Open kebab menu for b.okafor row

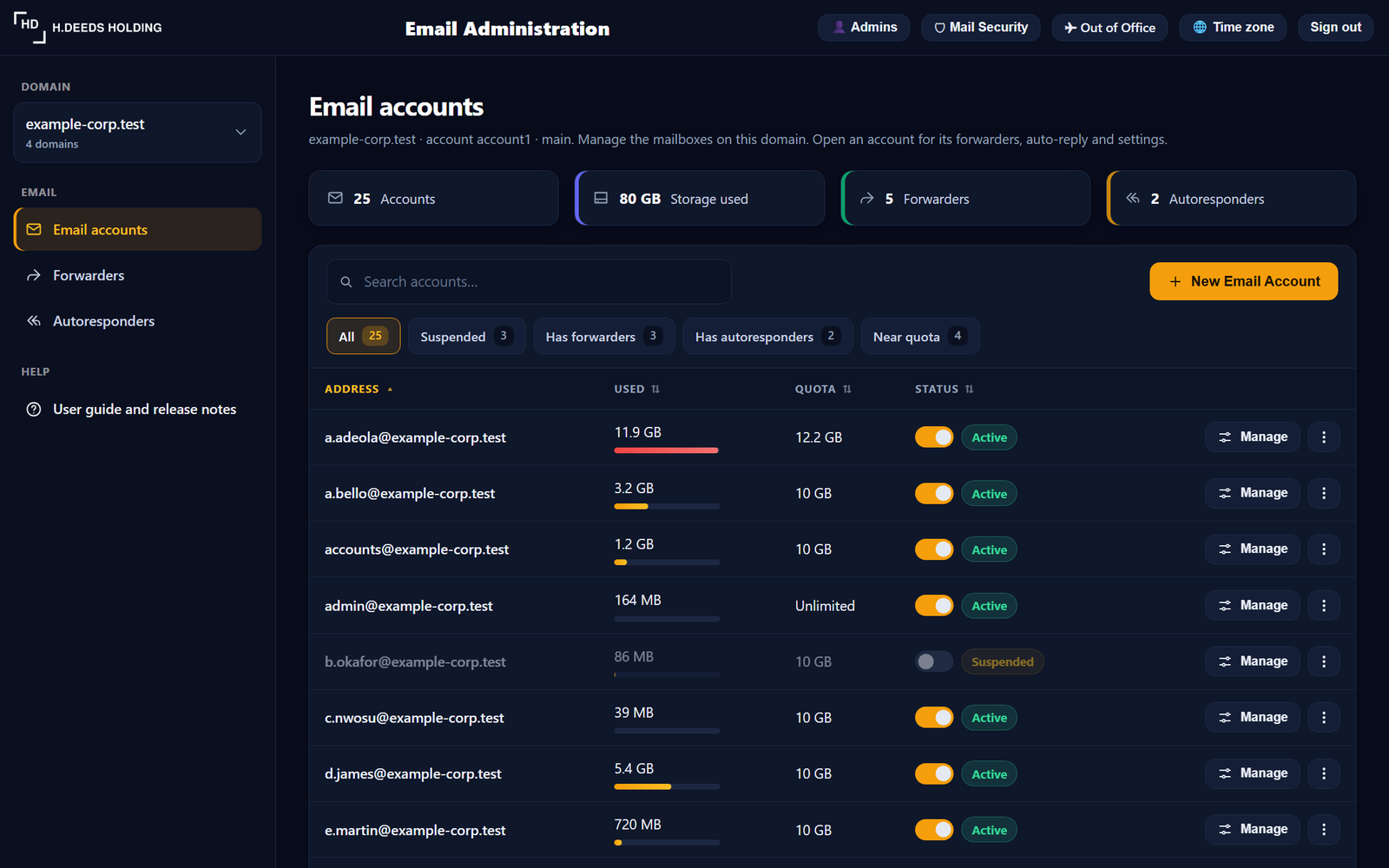coord(1324,661)
